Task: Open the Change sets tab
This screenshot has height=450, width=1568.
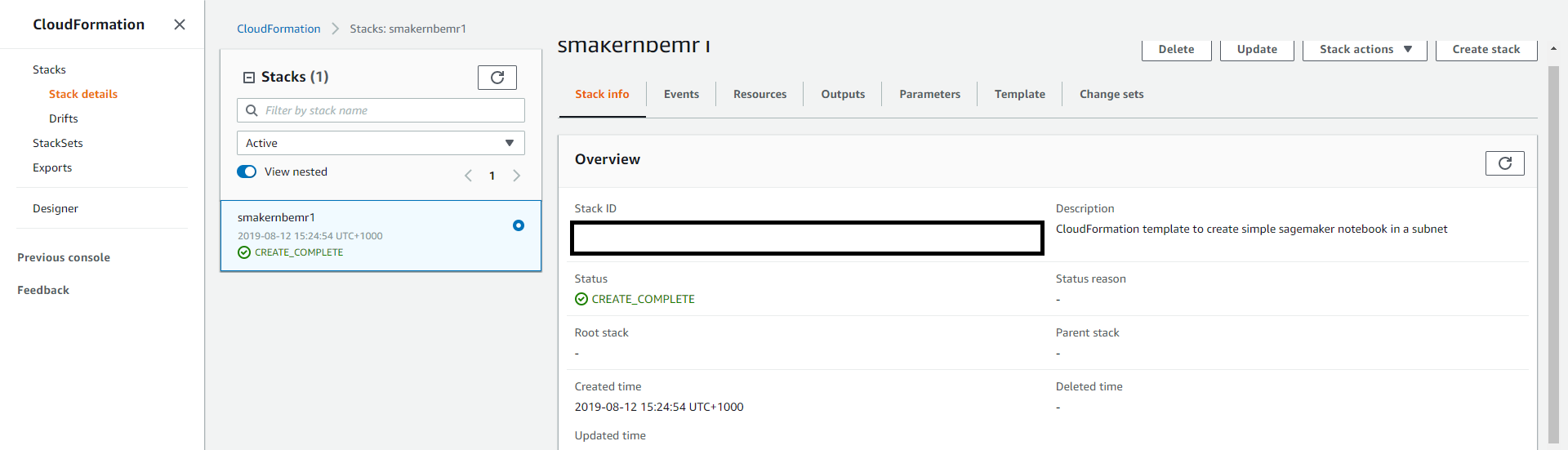Action: coord(1111,94)
